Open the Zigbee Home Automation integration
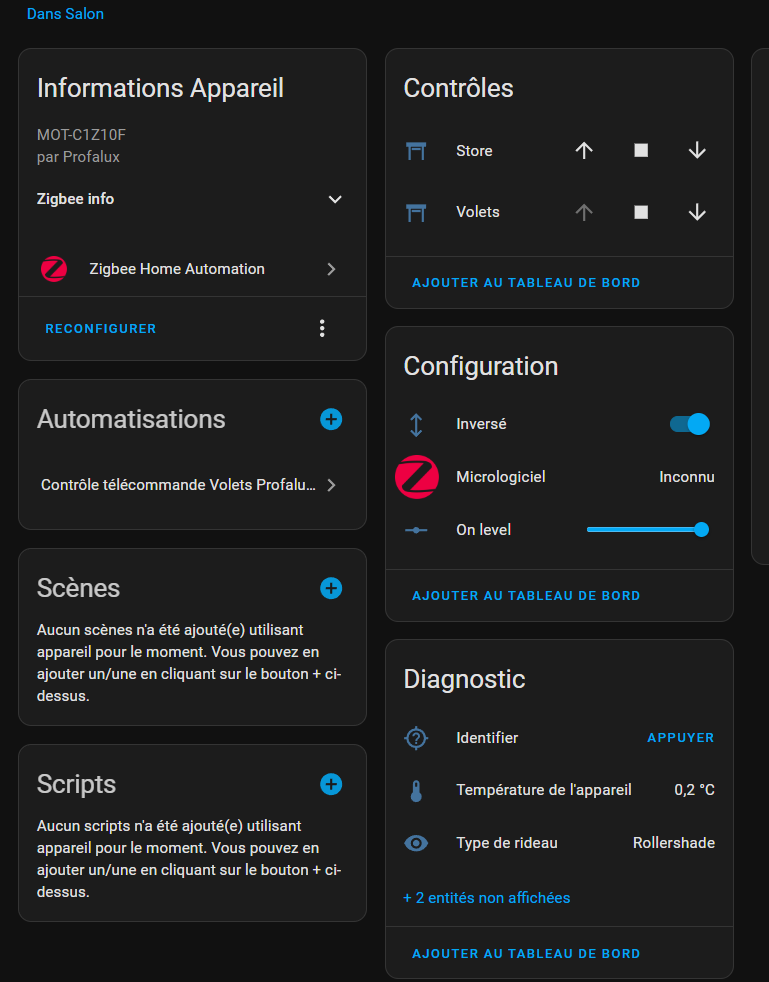This screenshot has height=982, width=769. tap(190, 269)
